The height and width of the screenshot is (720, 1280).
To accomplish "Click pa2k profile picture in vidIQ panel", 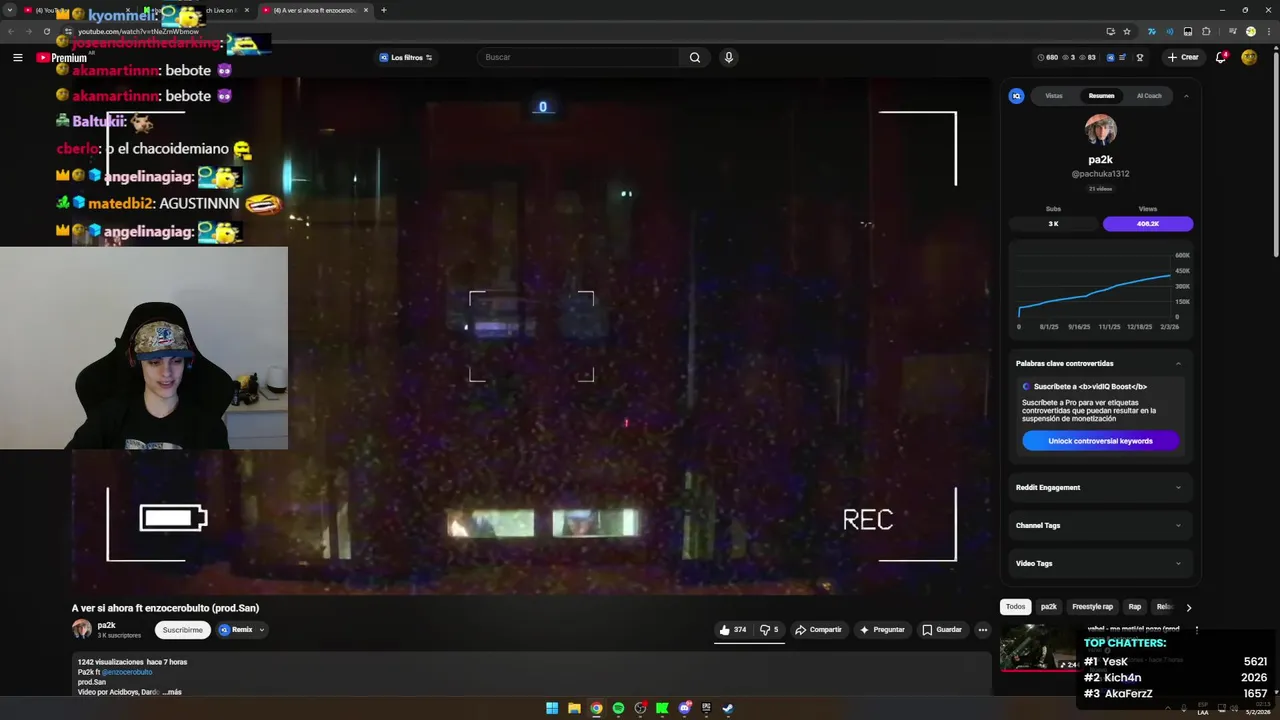I will [x=1100, y=130].
